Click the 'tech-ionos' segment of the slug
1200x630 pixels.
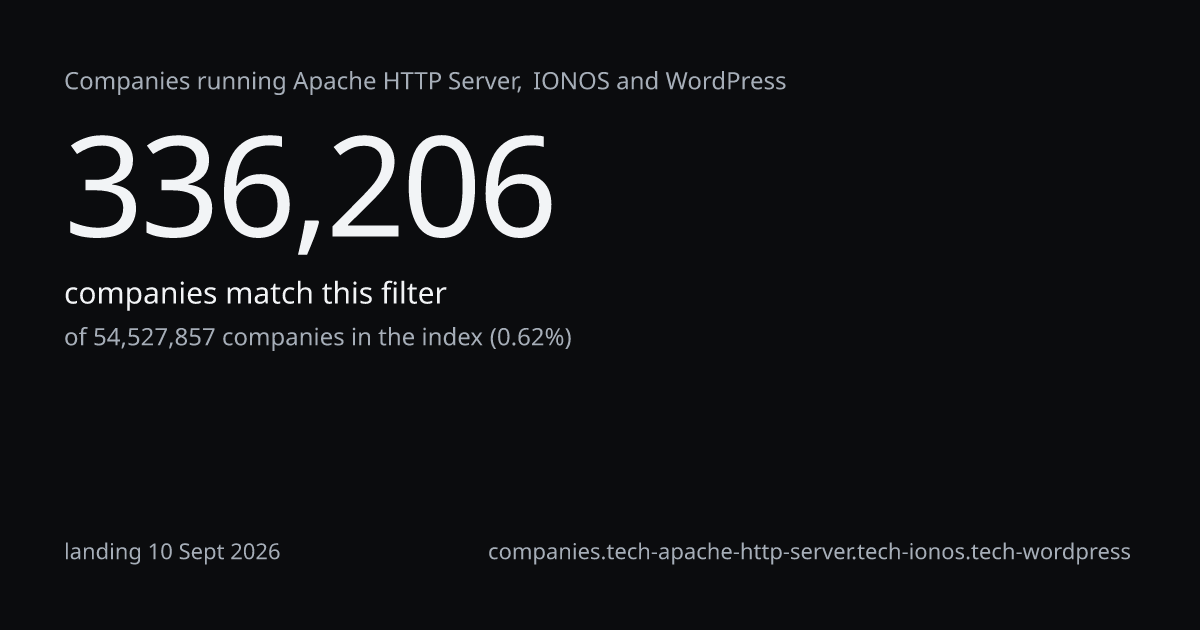click(x=917, y=552)
